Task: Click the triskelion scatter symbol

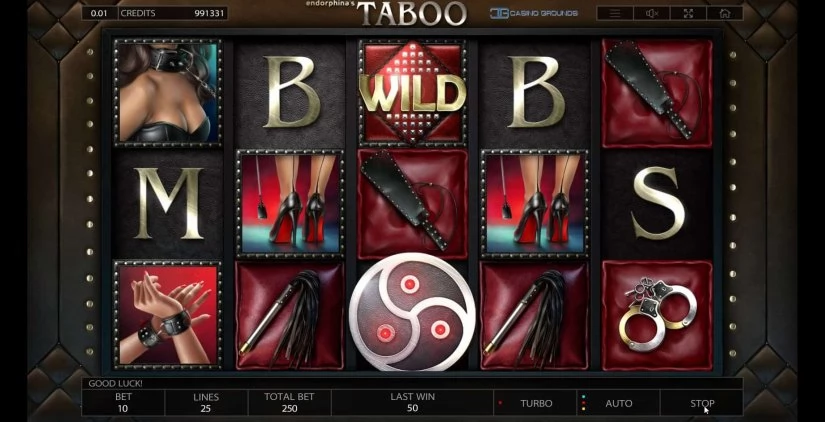Action: 412,313
